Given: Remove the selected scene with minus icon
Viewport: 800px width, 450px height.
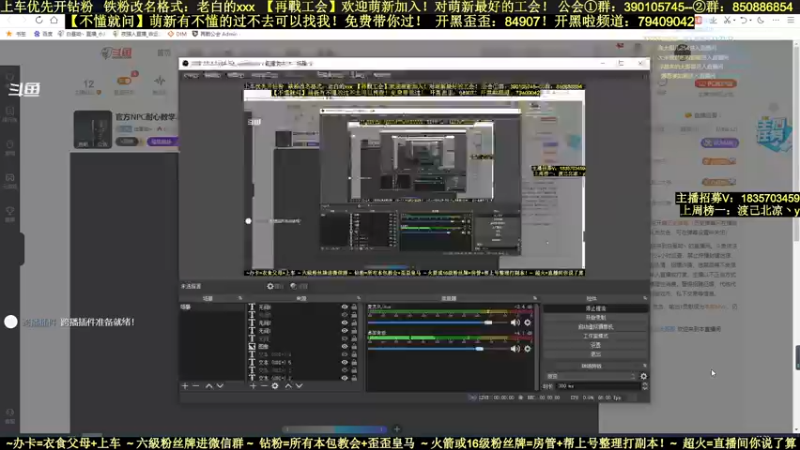Looking at the screenshot, I should pos(196,386).
